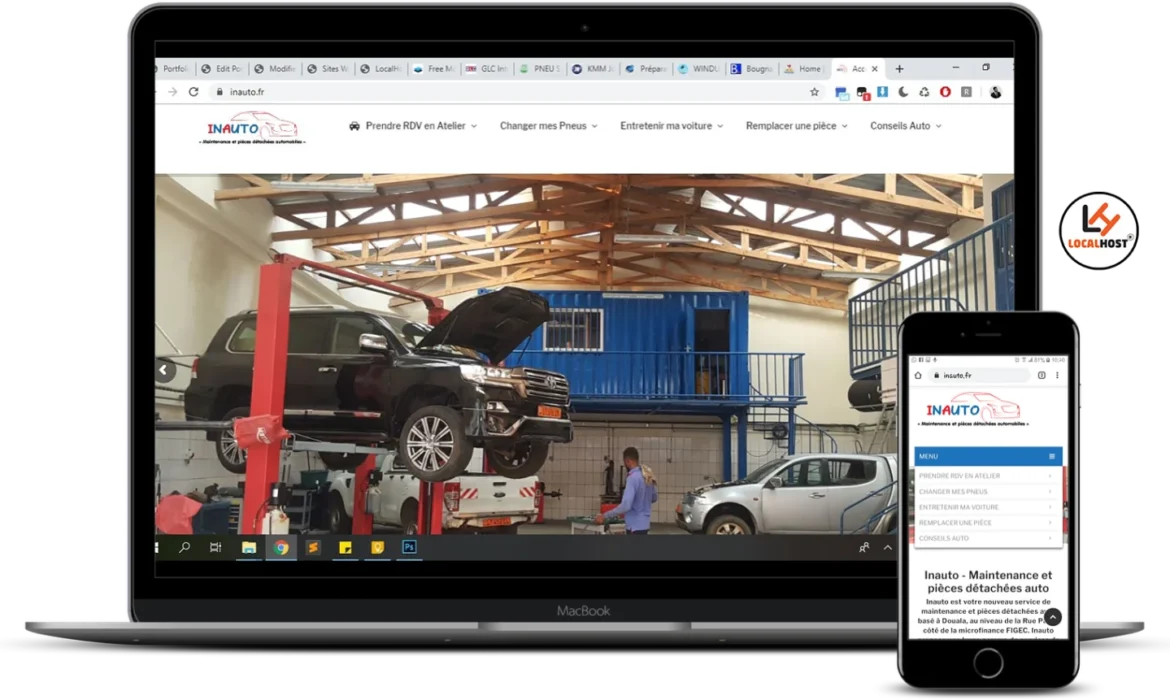Expand the Changer mes Pneus dropdown
Image resolution: width=1170 pixels, height=700 pixels.
pos(548,126)
